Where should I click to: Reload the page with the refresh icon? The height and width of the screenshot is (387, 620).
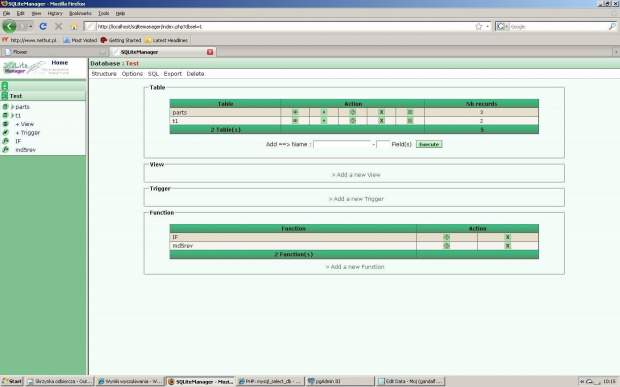click(43, 26)
